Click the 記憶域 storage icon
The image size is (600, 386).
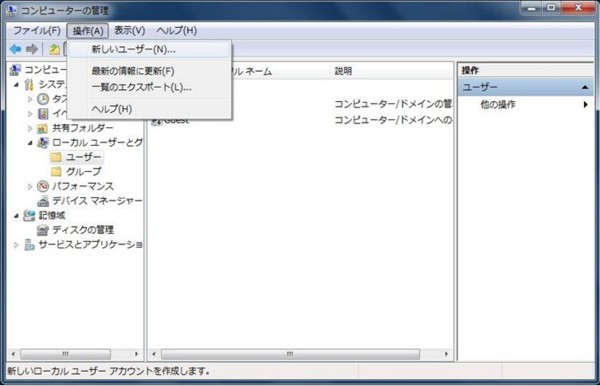(29, 215)
